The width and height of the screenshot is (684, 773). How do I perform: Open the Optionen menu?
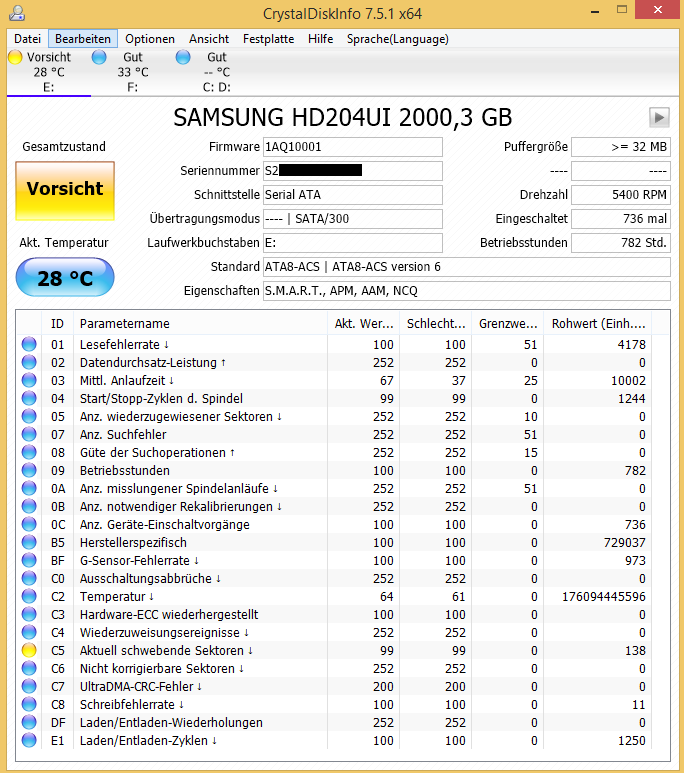(x=150, y=39)
